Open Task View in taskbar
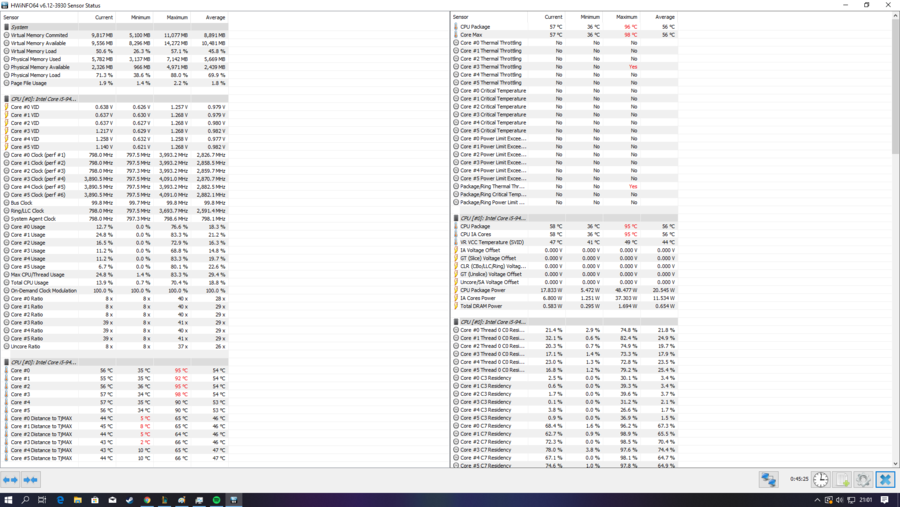The image size is (900, 507). [42, 500]
